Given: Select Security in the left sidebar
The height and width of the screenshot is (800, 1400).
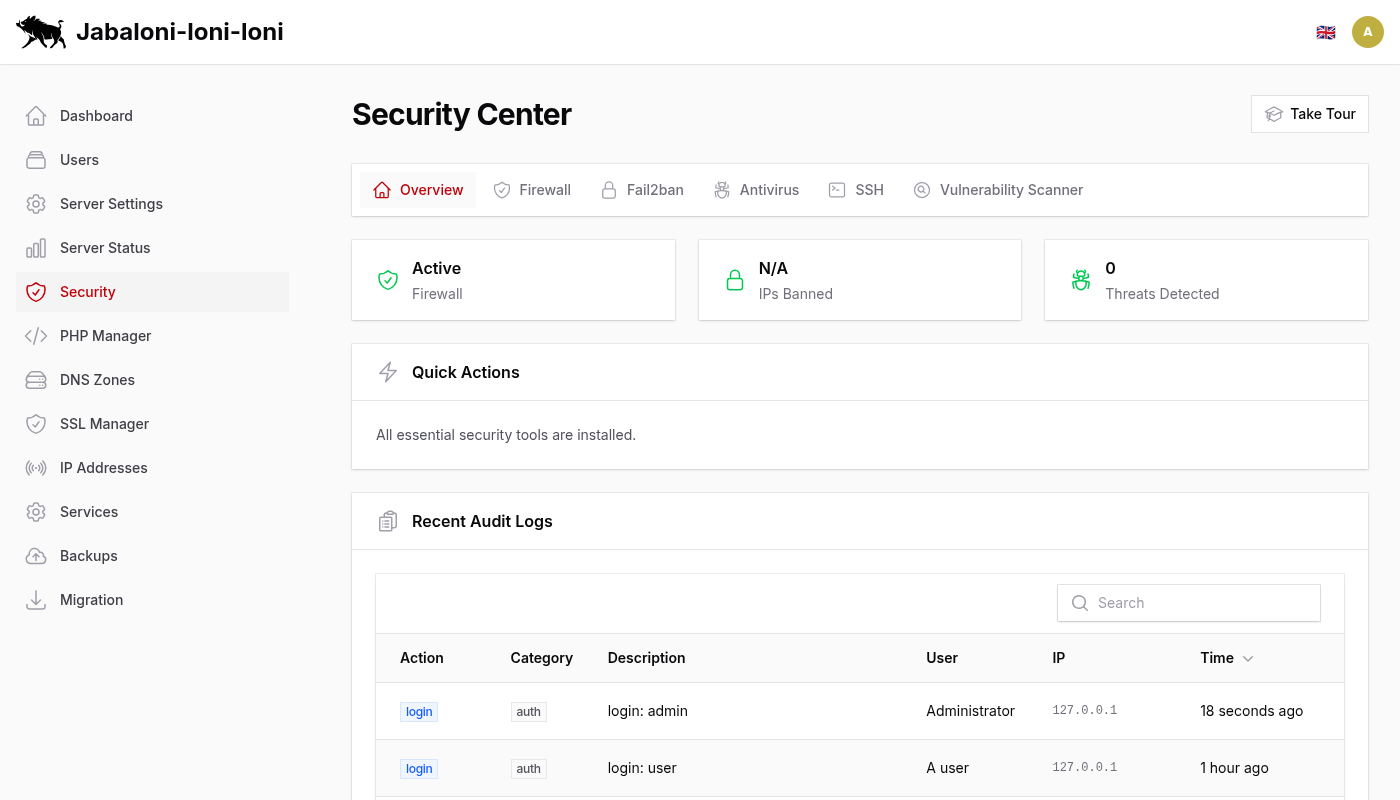Looking at the screenshot, I should pyautogui.click(x=87, y=291).
